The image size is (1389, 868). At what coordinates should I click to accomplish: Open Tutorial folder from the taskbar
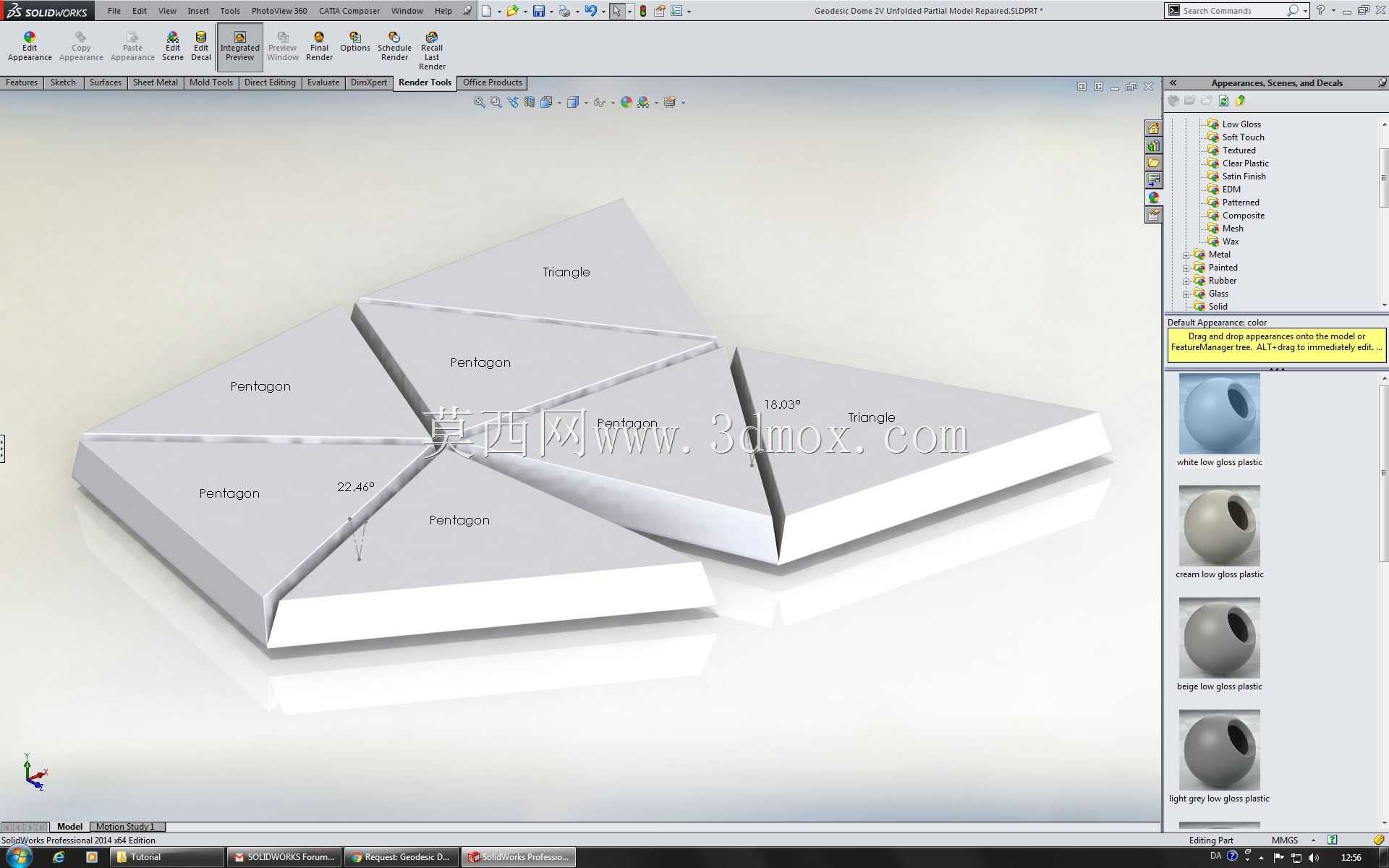pos(167,857)
